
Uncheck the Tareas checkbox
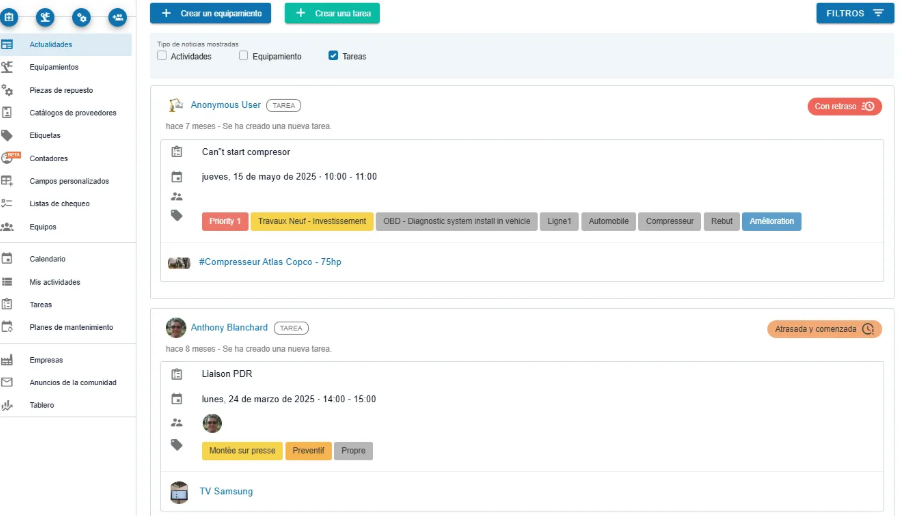pos(333,56)
